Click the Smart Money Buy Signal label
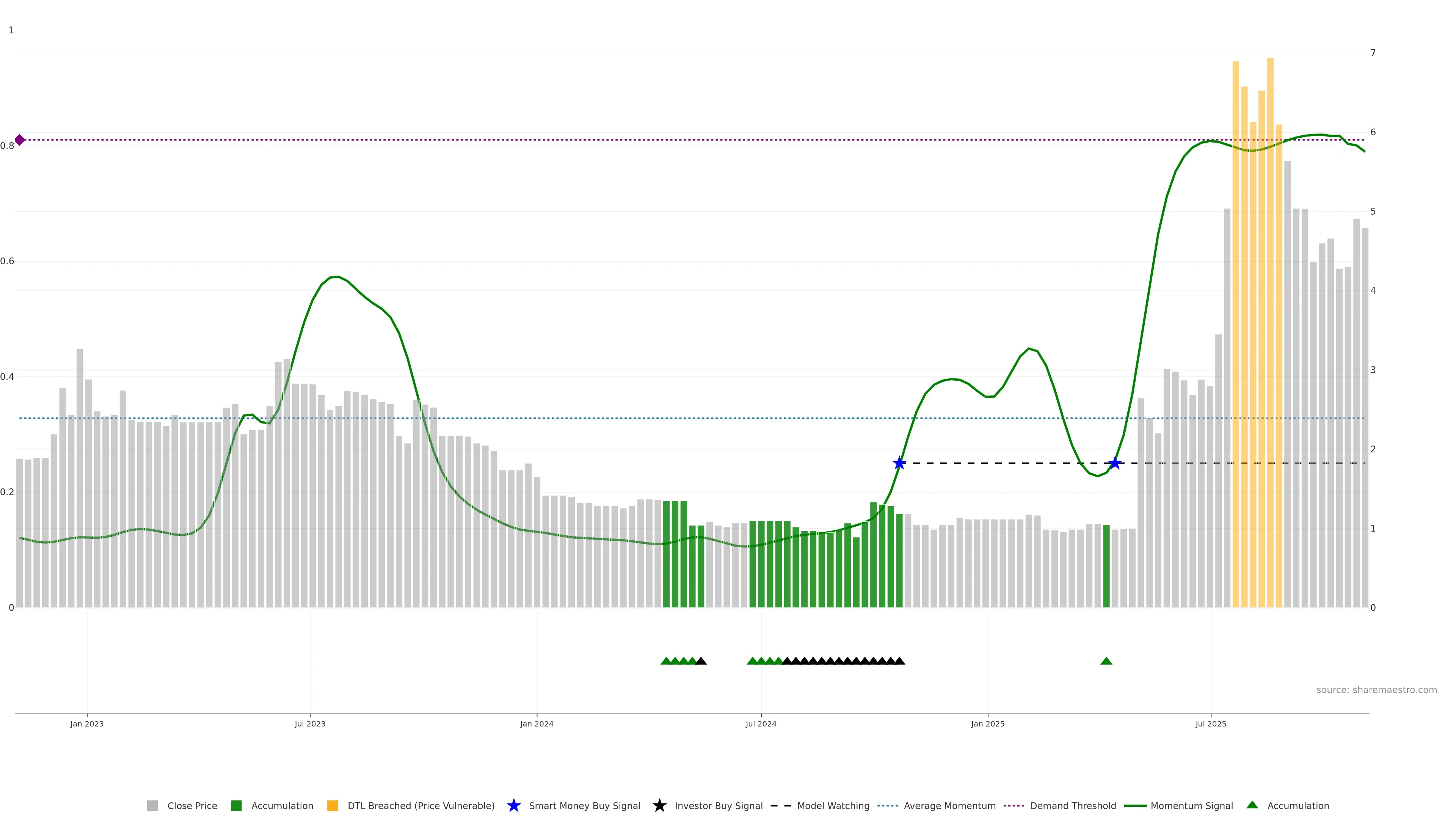The image size is (1456, 819). (584, 806)
